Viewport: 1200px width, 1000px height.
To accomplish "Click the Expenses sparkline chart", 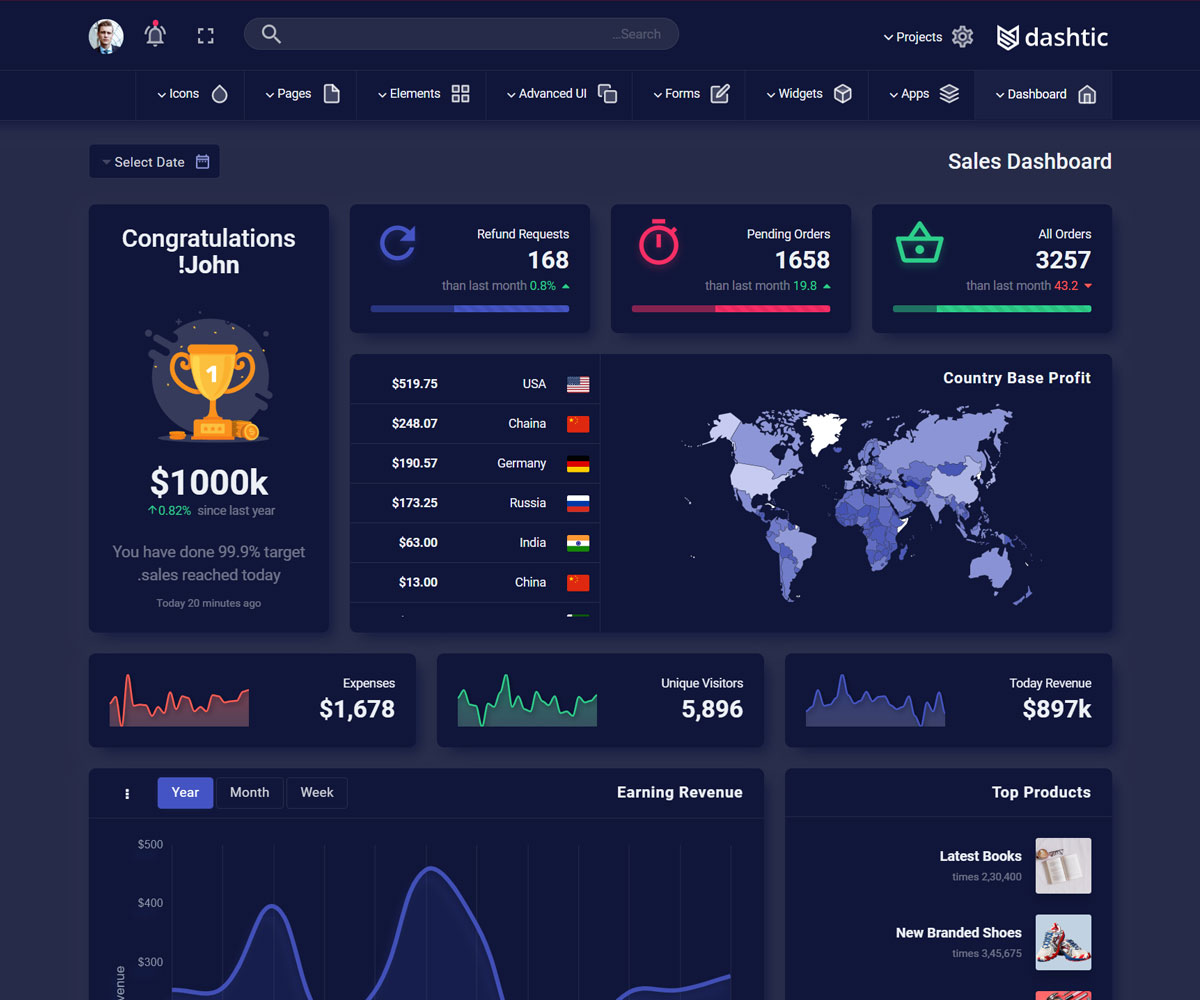I will click(x=179, y=700).
